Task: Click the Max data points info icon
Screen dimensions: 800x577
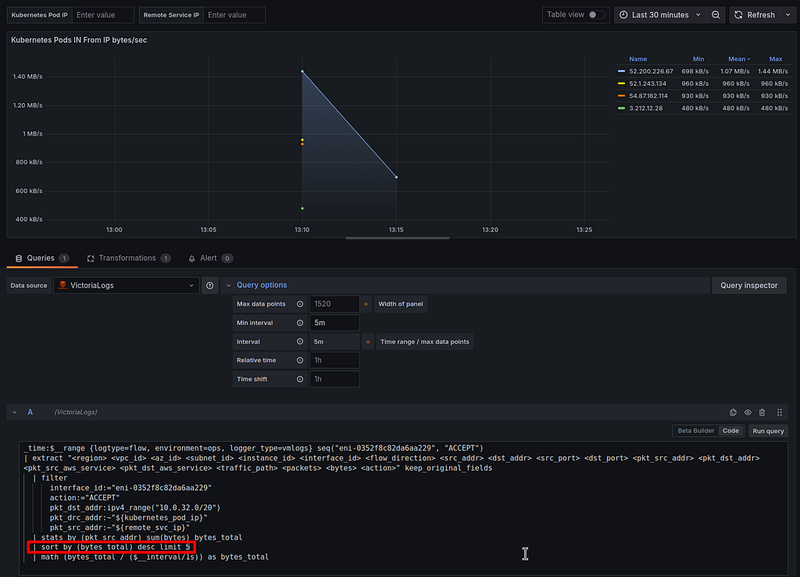Action: coord(300,304)
